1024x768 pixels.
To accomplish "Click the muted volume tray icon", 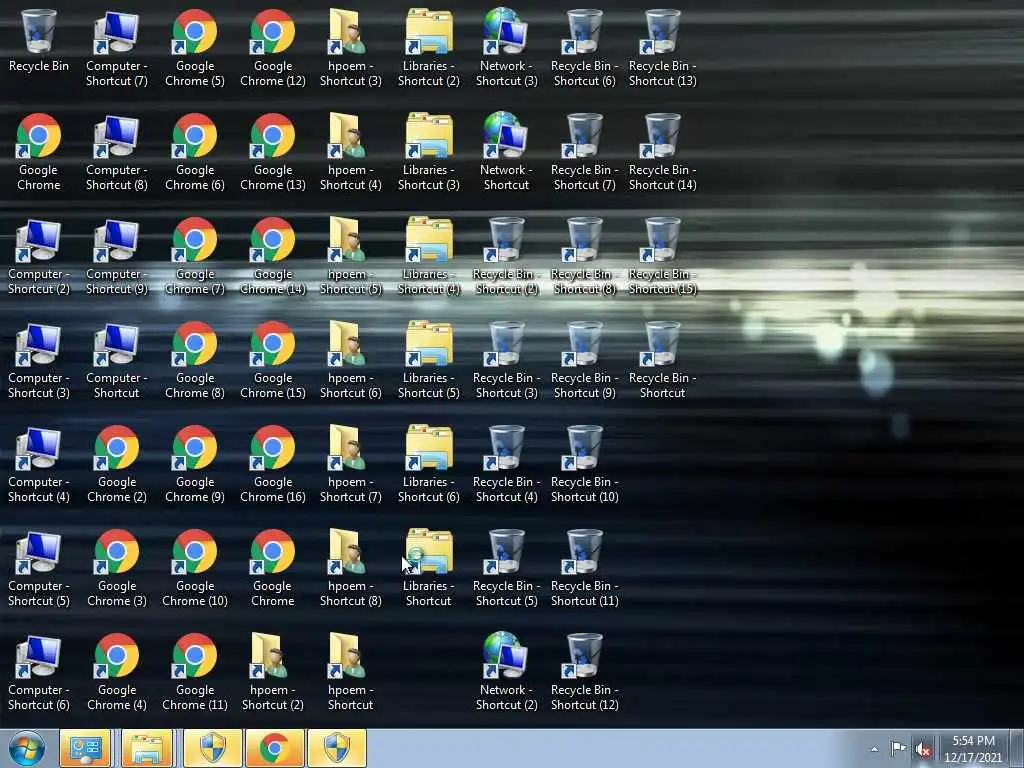I will click(922, 749).
